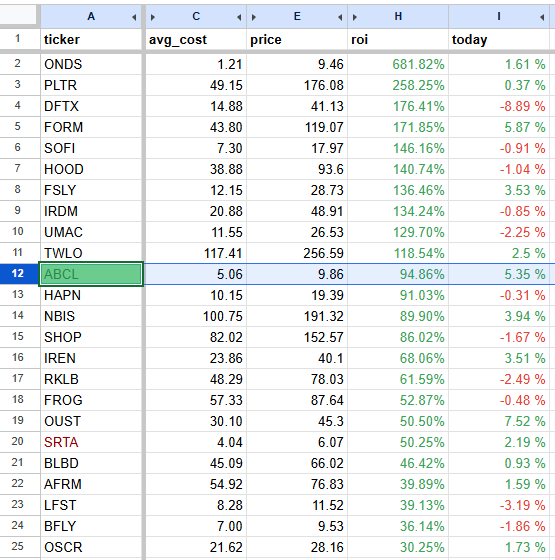This screenshot has height=560, width=555.
Task: Select the PLTR ticker cell
Action: click(91, 85)
